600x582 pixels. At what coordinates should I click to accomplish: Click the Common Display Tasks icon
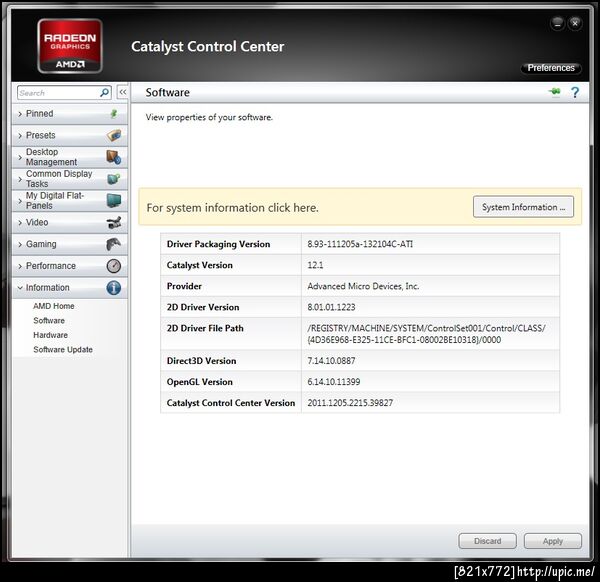pos(114,179)
